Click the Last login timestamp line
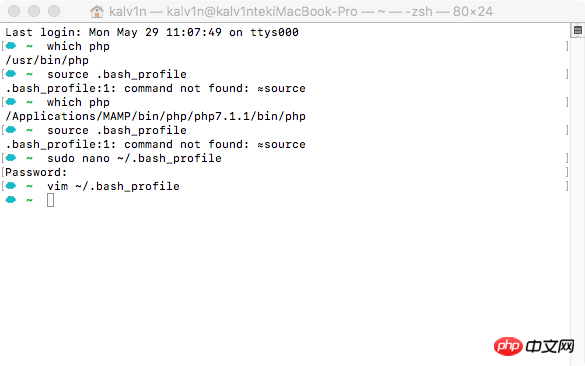This screenshot has width=585, height=366. (152, 32)
